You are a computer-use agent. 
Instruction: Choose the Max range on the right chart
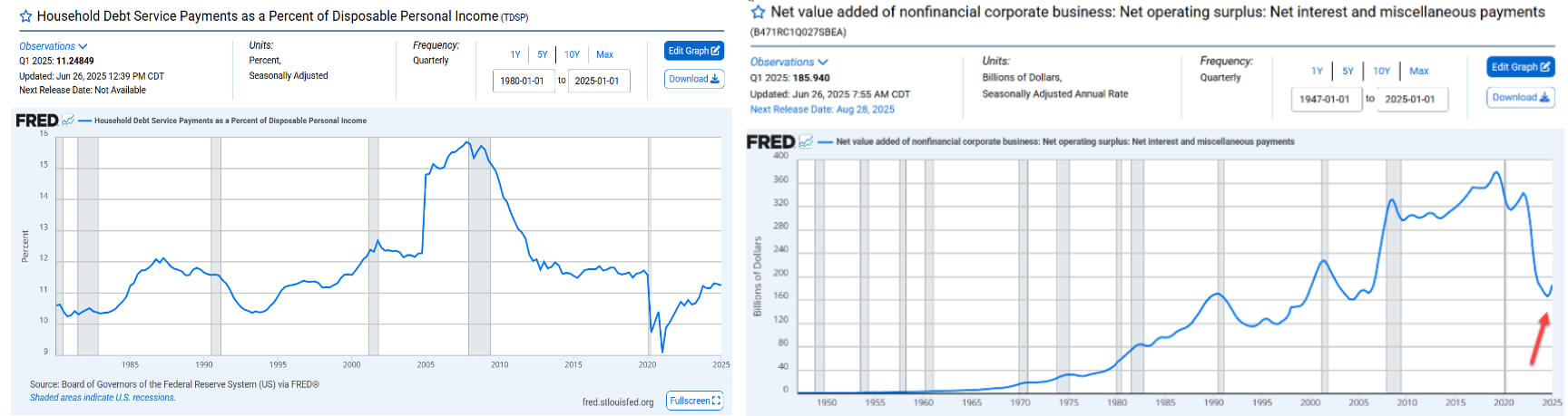click(1419, 71)
